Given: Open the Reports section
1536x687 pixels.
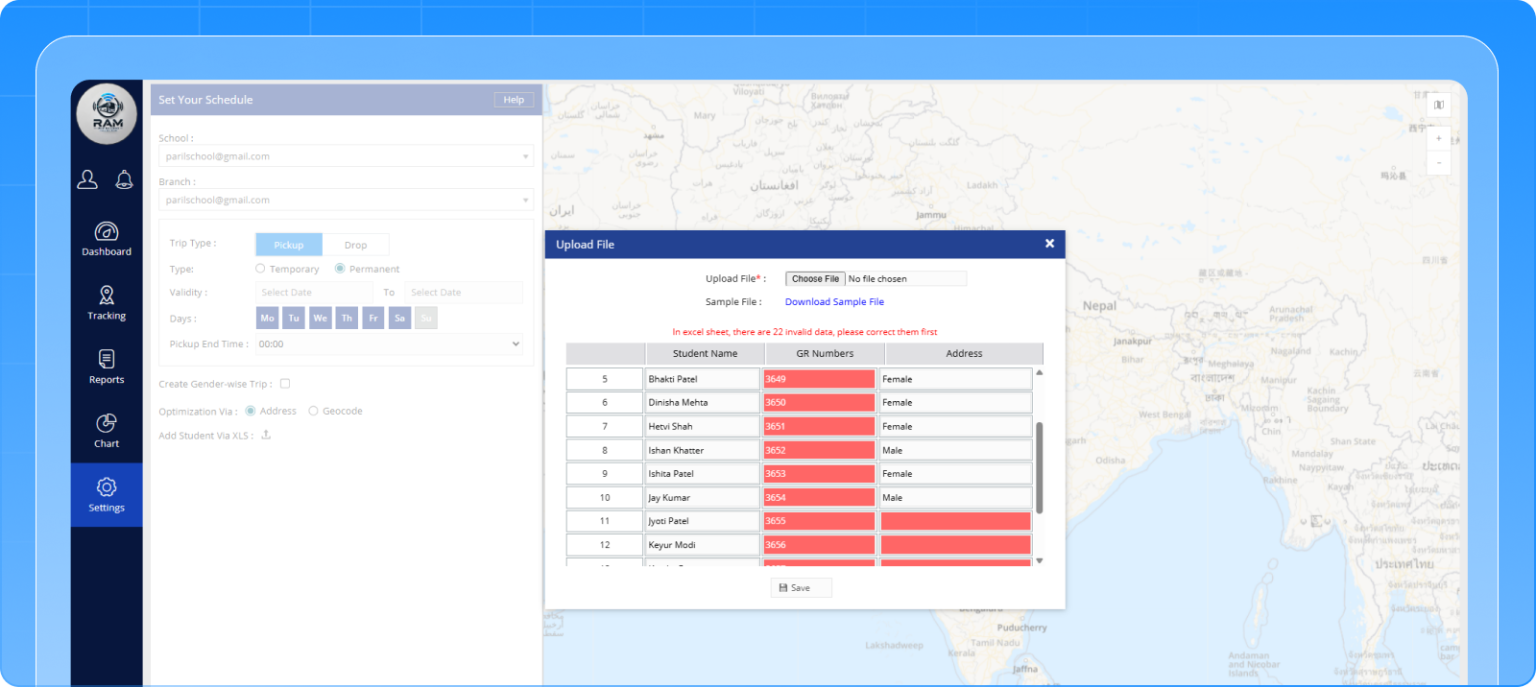Looking at the screenshot, I should tap(106, 367).
